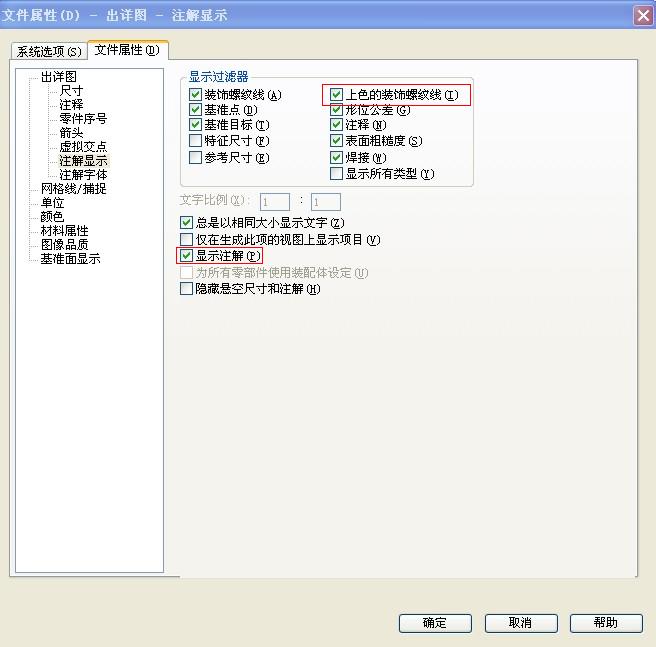Uncheck 基准目标(T) checkbox
The height and width of the screenshot is (647, 656).
195,125
